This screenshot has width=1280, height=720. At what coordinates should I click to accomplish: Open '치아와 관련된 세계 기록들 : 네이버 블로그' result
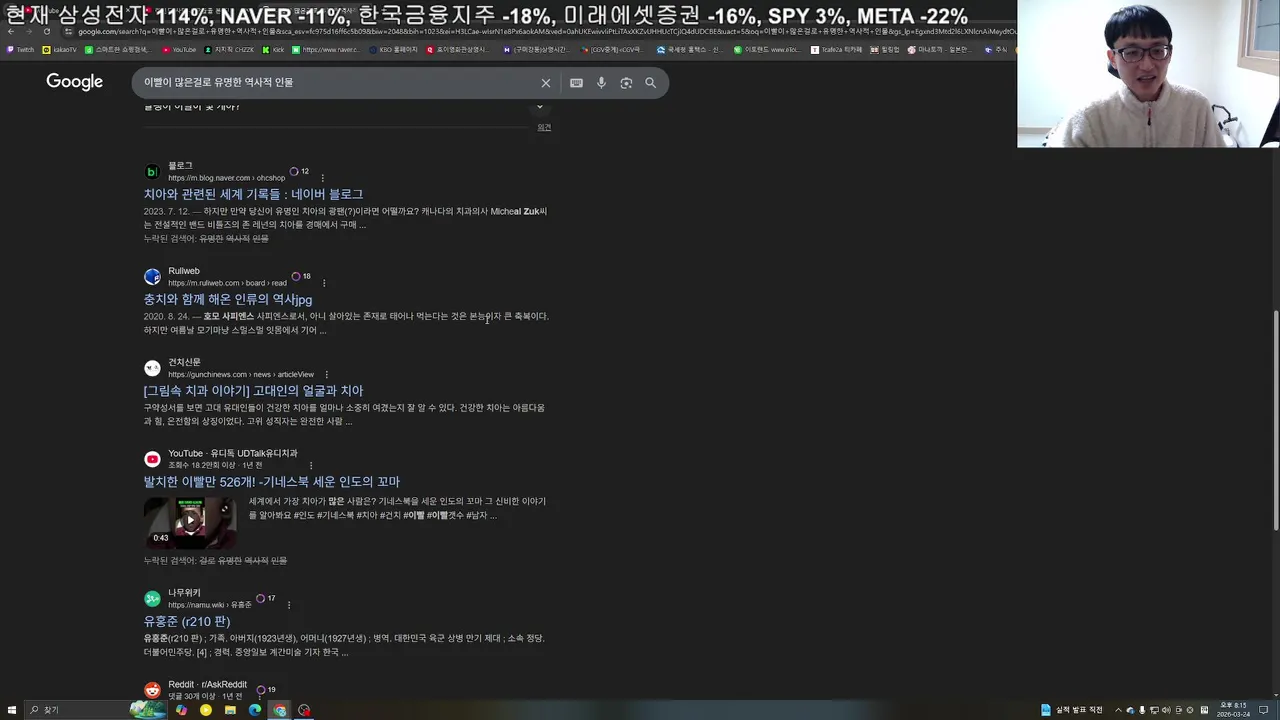(x=253, y=194)
